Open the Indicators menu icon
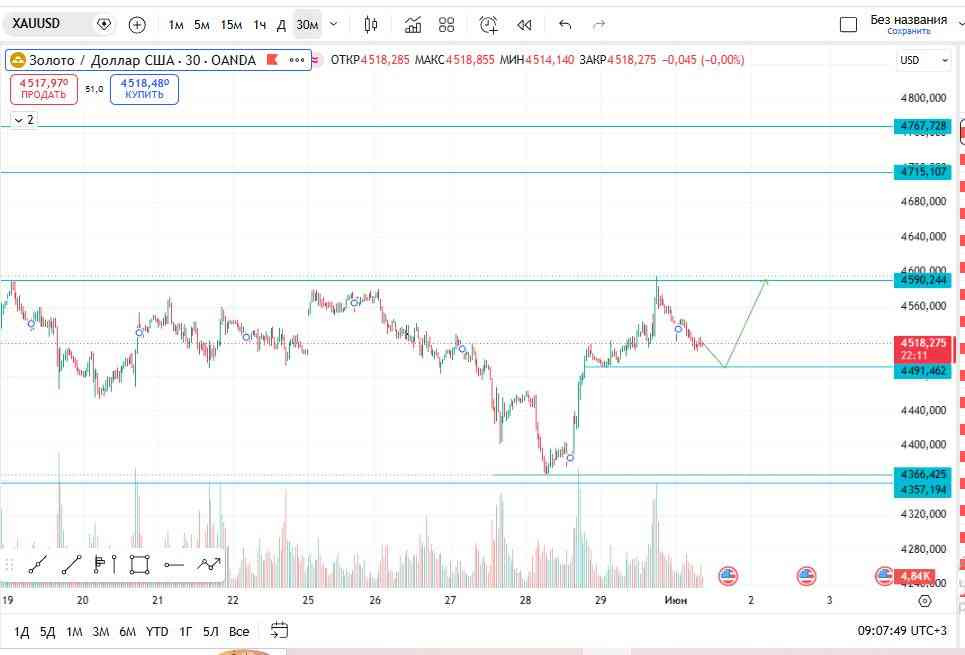965x655 pixels. [x=412, y=25]
